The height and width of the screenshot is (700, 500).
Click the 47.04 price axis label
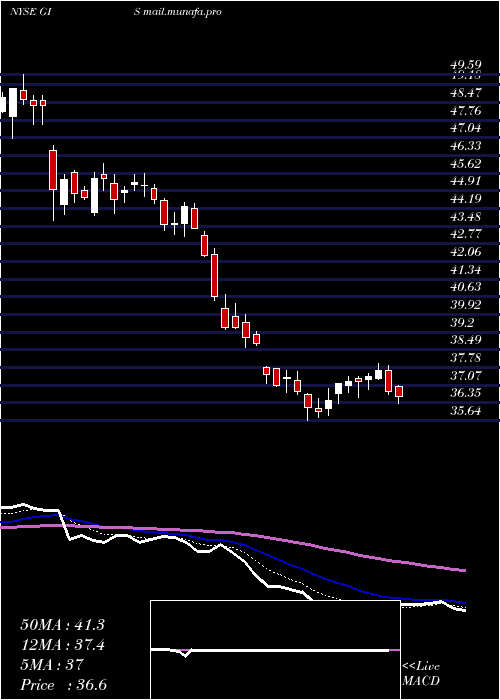(x=465, y=128)
